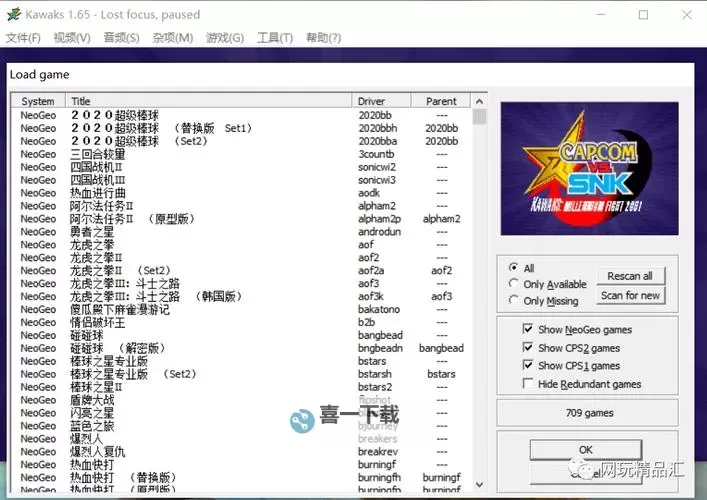
Task: Select the alpham2p prototype game row
Action: click(x=242, y=219)
